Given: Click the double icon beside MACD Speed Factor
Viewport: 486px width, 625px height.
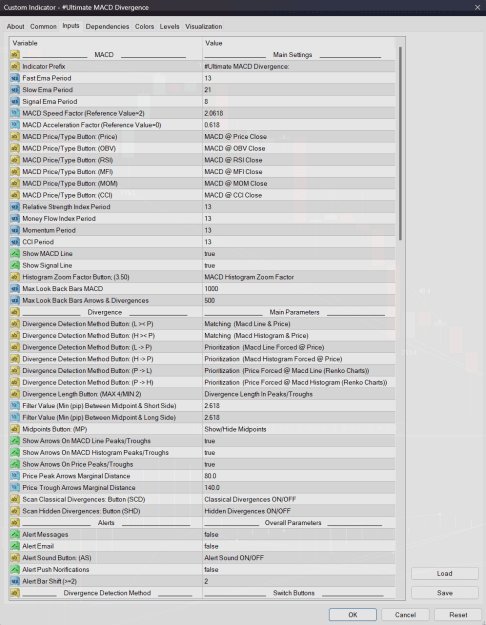Looking at the screenshot, I should click(15, 113).
